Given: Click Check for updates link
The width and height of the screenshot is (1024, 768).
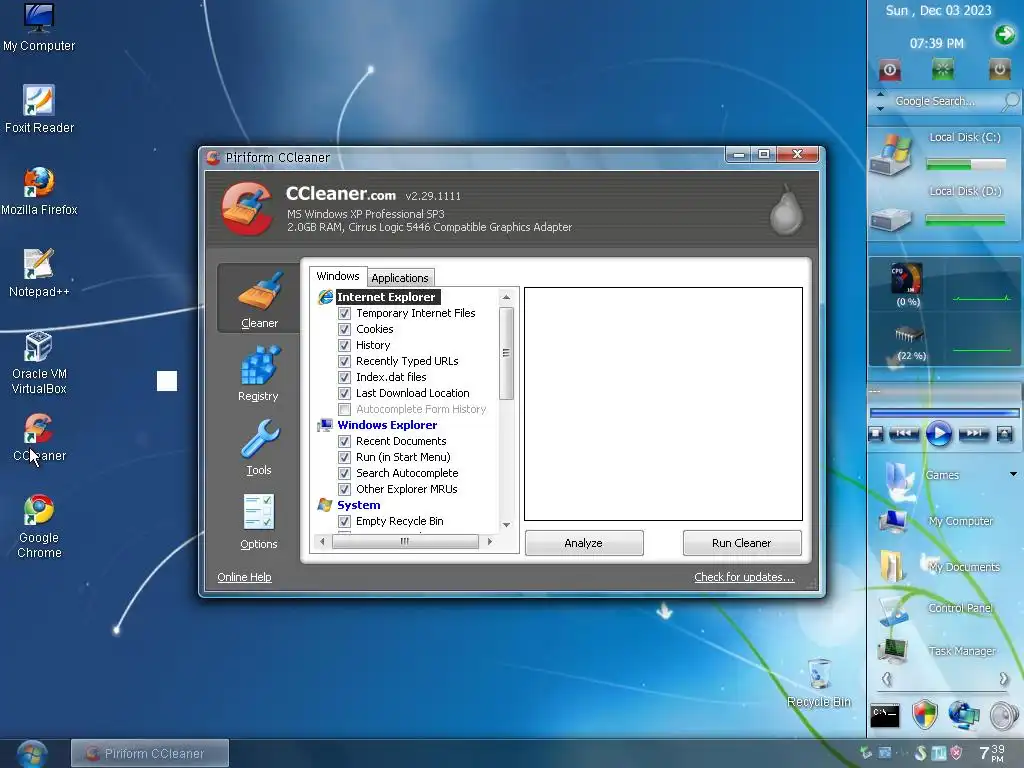Looking at the screenshot, I should [744, 577].
